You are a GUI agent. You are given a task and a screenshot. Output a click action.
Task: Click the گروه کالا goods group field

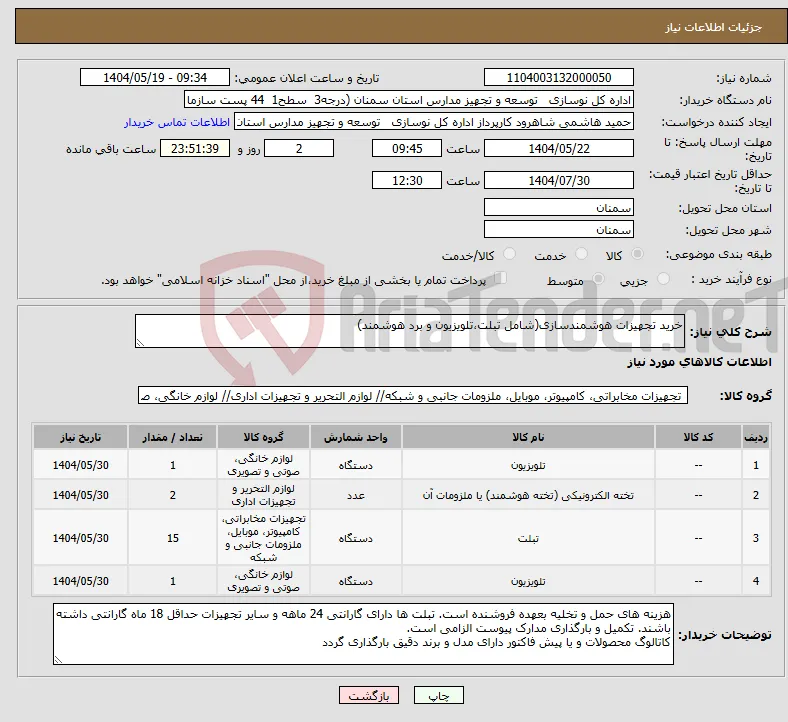coord(413,395)
